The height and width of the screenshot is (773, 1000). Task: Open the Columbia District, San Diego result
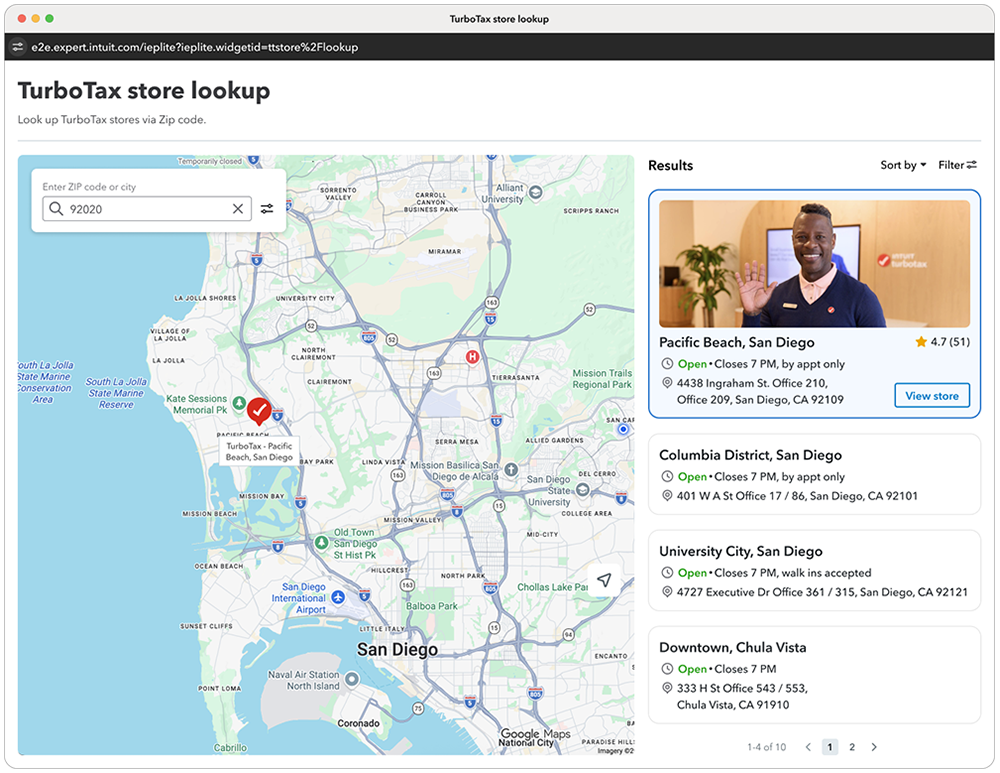tap(814, 475)
